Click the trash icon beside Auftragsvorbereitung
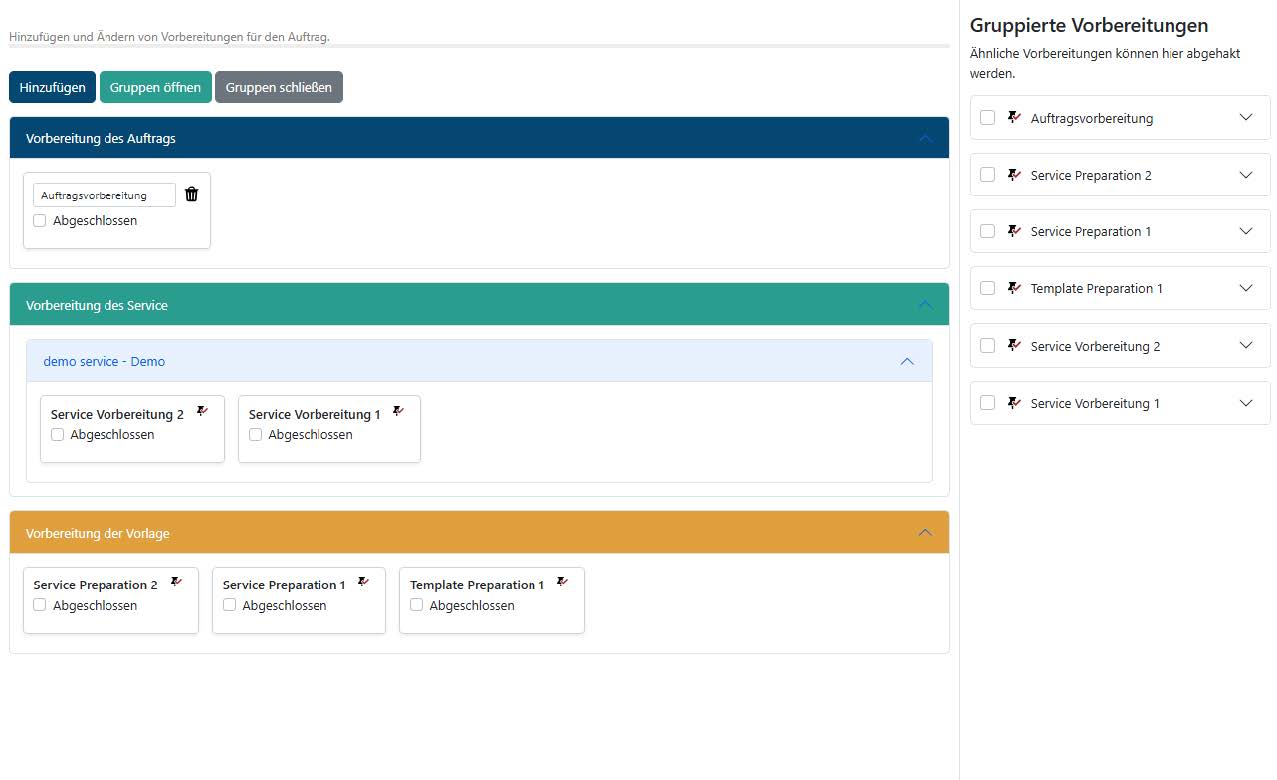1277x780 pixels. [x=192, y=195]
